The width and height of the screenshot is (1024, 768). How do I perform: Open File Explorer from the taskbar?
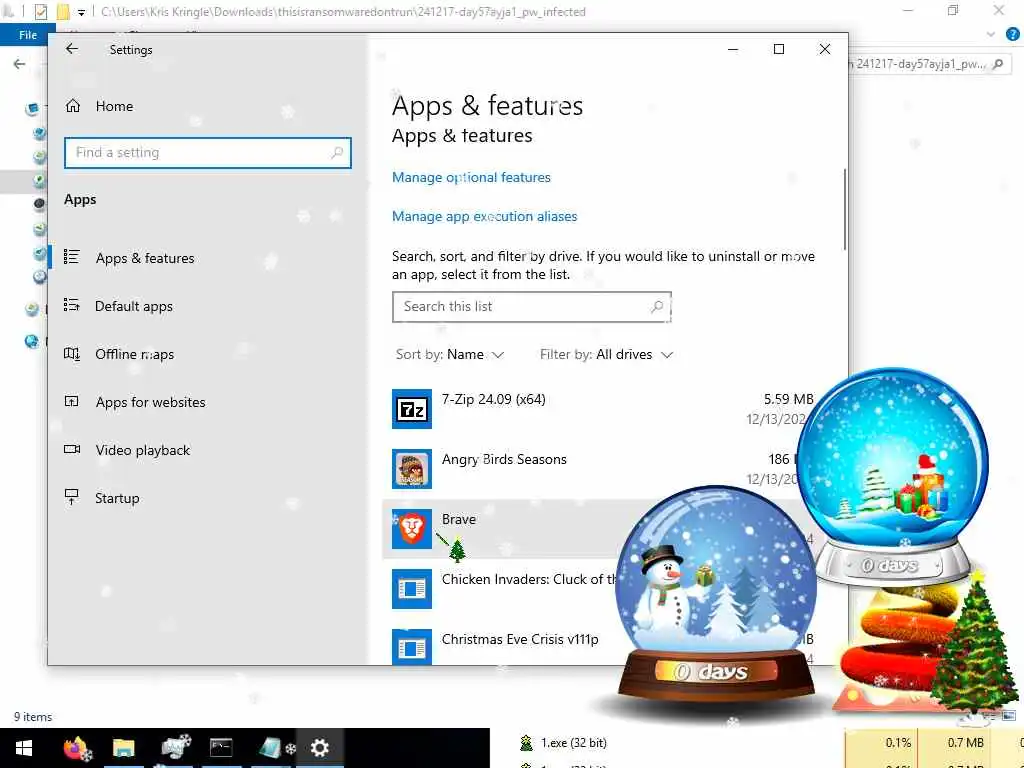coord(123,748)
